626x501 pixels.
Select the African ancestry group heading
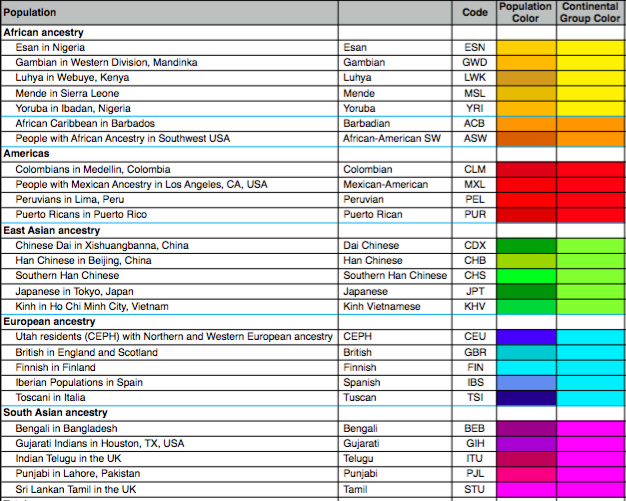[x=43, y=32]
